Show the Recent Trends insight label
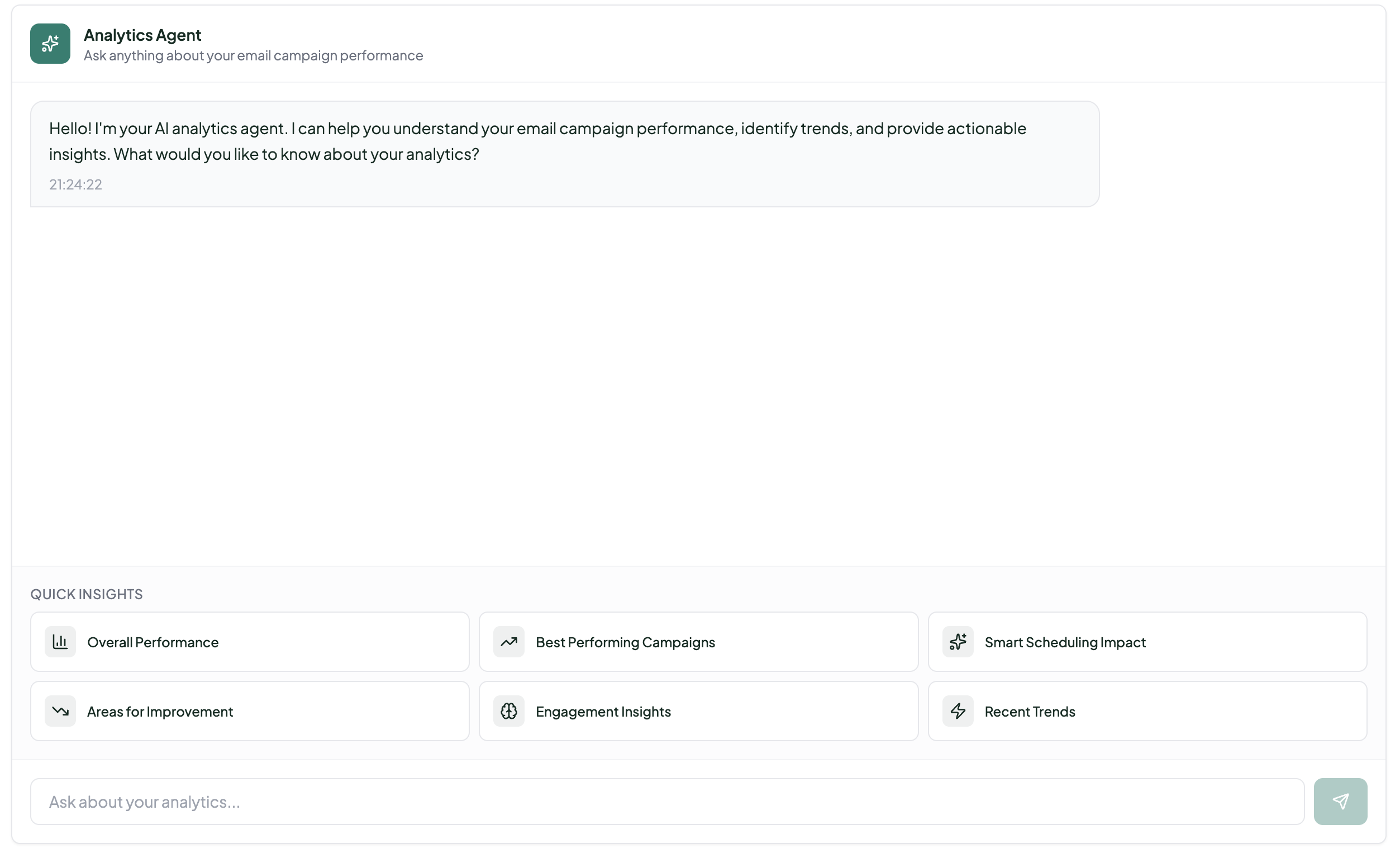Viewport: 1400px width, 853px height. pos(1030,712)
